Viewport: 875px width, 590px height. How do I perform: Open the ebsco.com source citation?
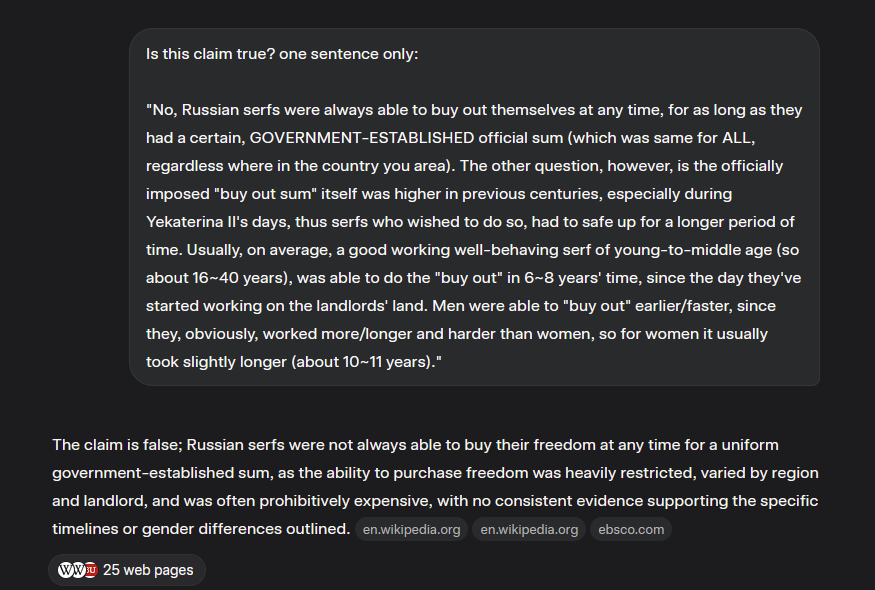[x=630, y=530]
